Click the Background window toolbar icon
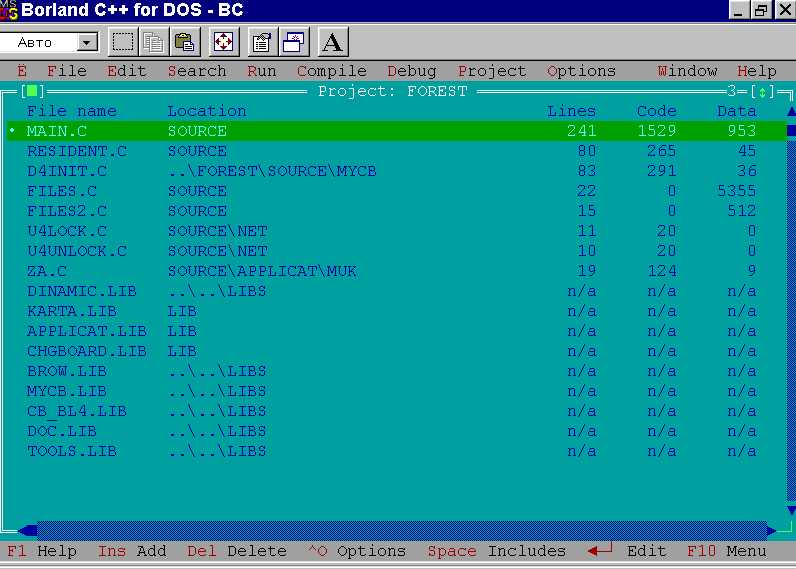This screenshot has width=796, height=569. [x=293, y=42]
